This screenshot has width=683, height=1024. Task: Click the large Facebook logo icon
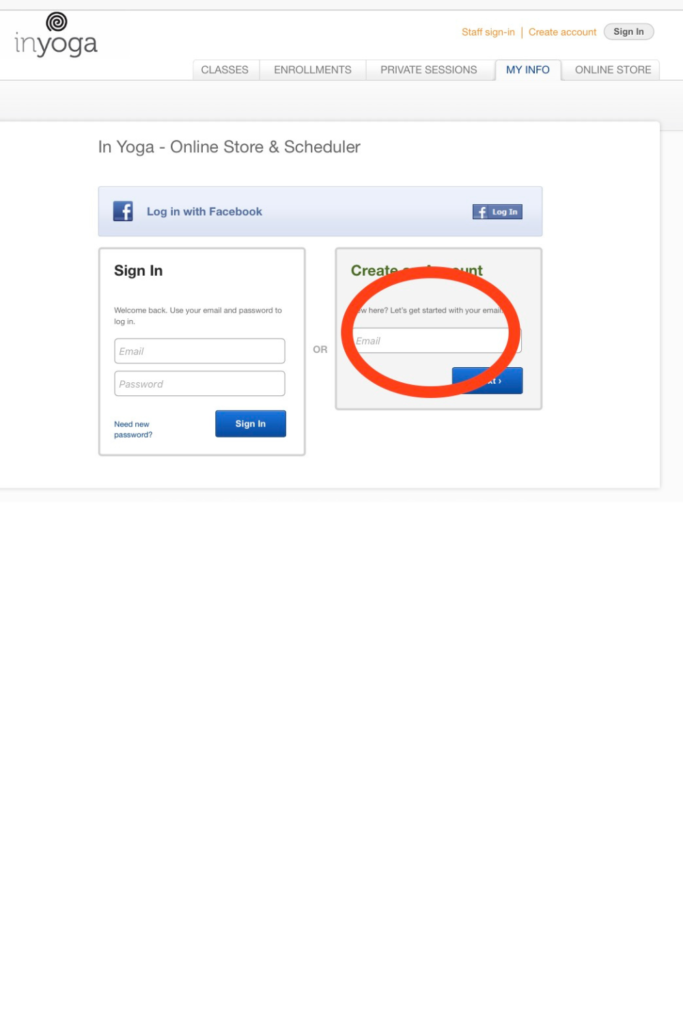123,211
